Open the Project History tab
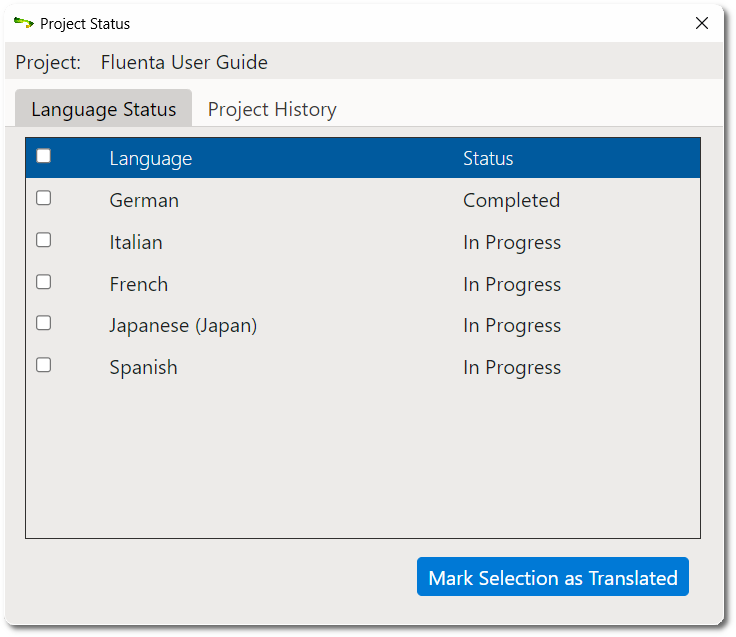Image resolution: width=736 pixels, height=637 pixels. (272, 109)
